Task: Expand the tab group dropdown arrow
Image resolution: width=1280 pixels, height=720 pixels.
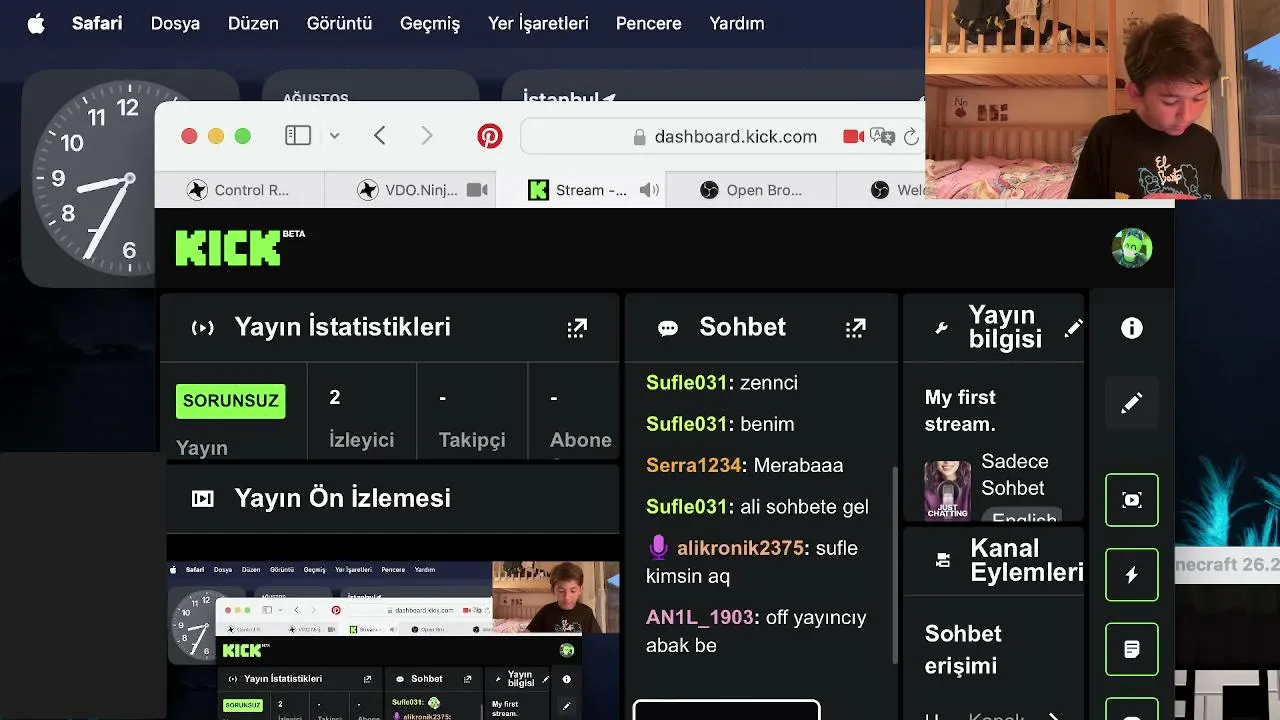Action: tap(334, 136)
